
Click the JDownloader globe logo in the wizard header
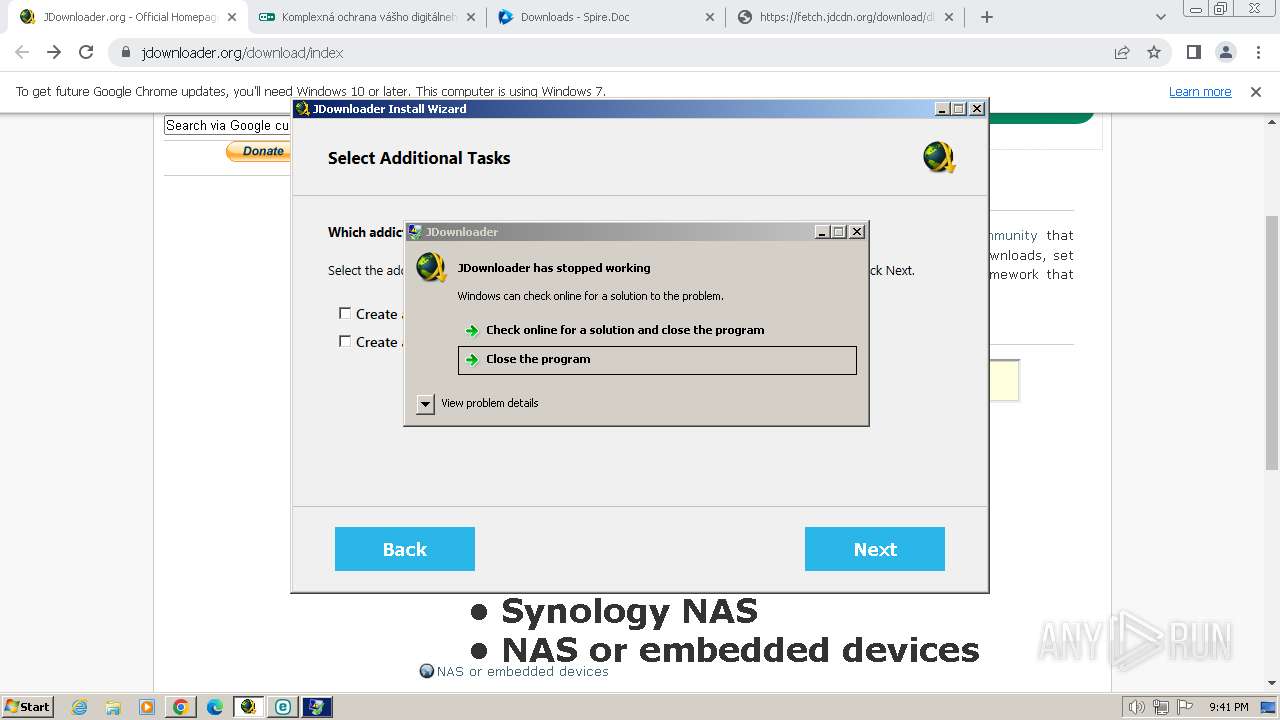tap(939, 158)
